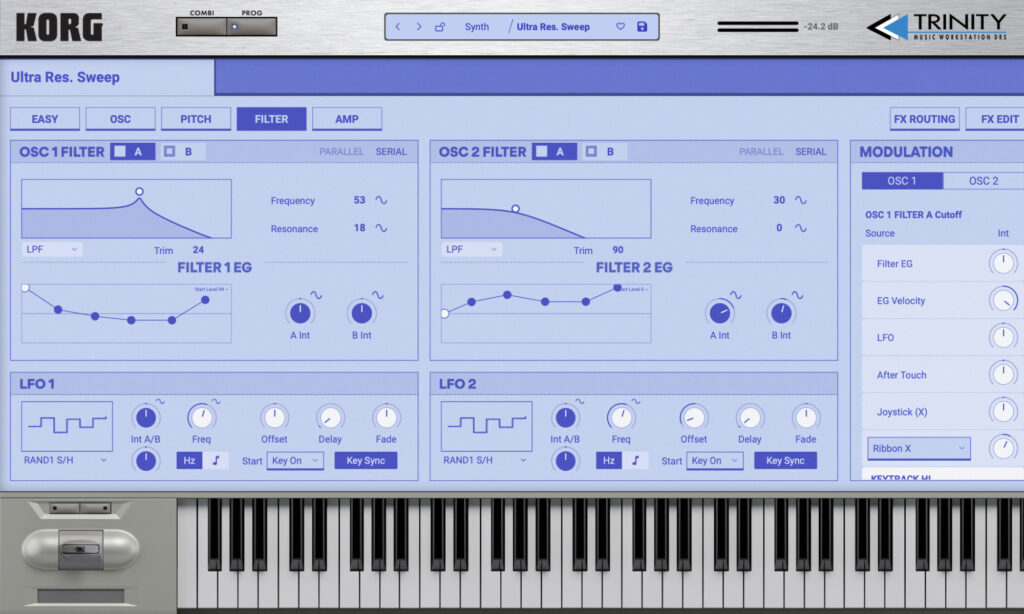Toggle Key Sync on LFO 2
1024x614 pixels.
point(785,460)
